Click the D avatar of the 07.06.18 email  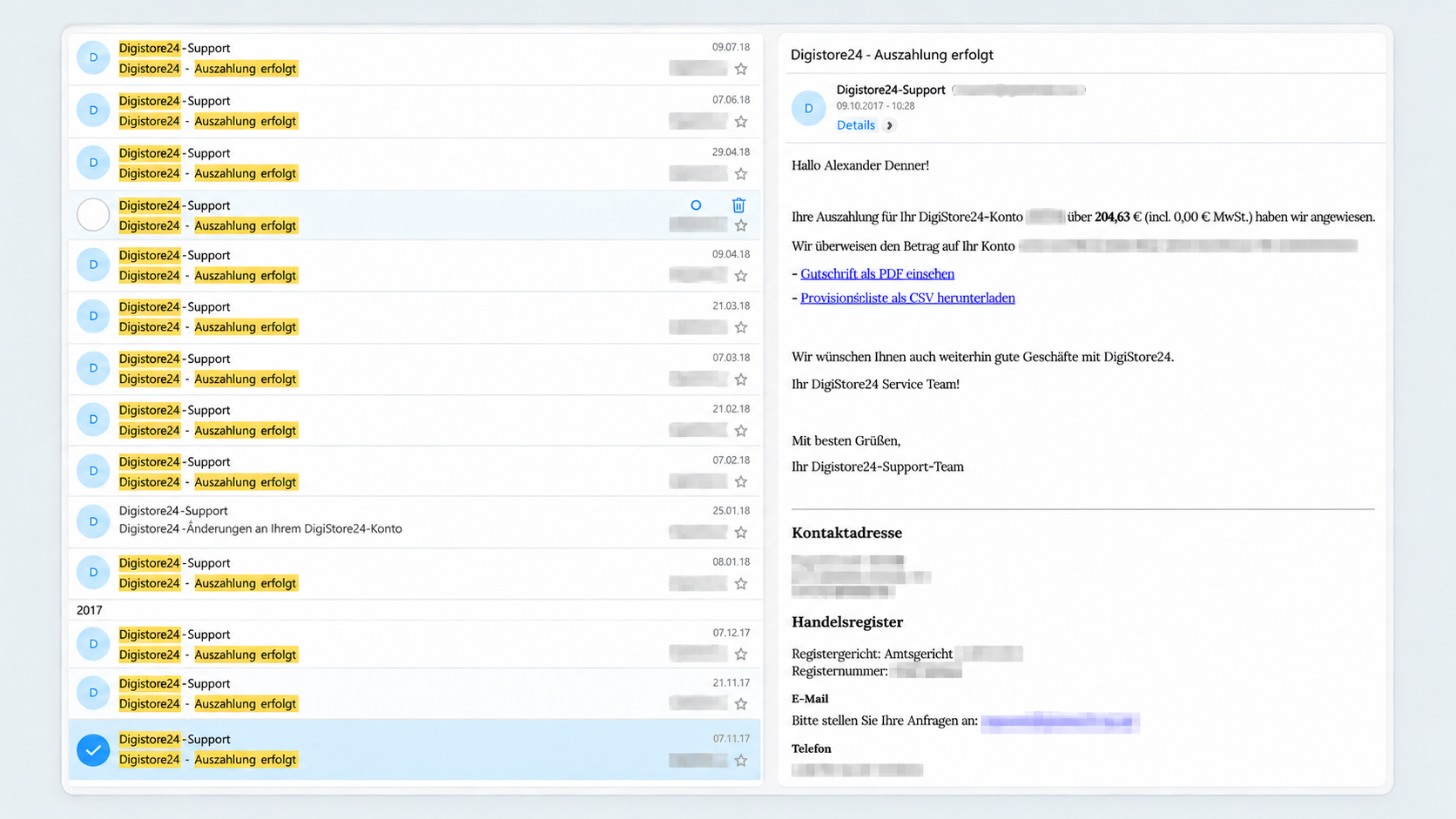pyautogui.click(x=93, y=111)
